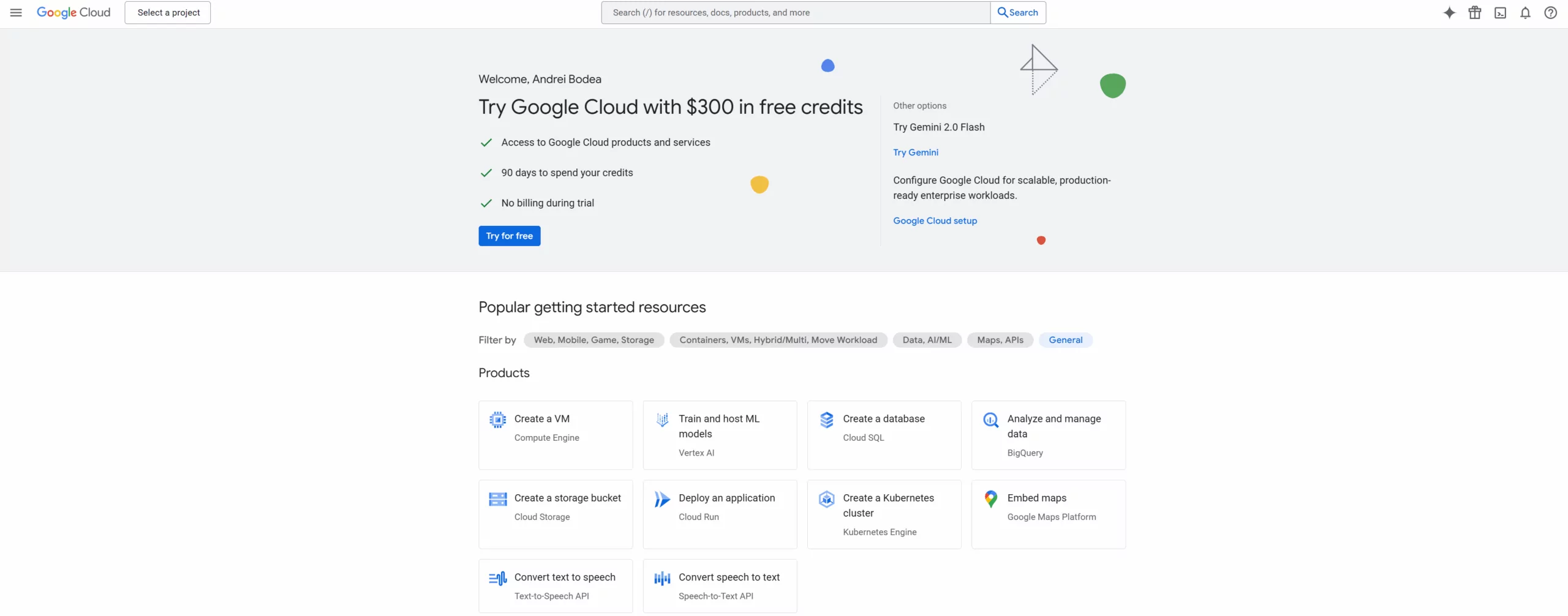Open the help question mark icon
This screenshot has width=1568, height=616.
[1550, 12]
